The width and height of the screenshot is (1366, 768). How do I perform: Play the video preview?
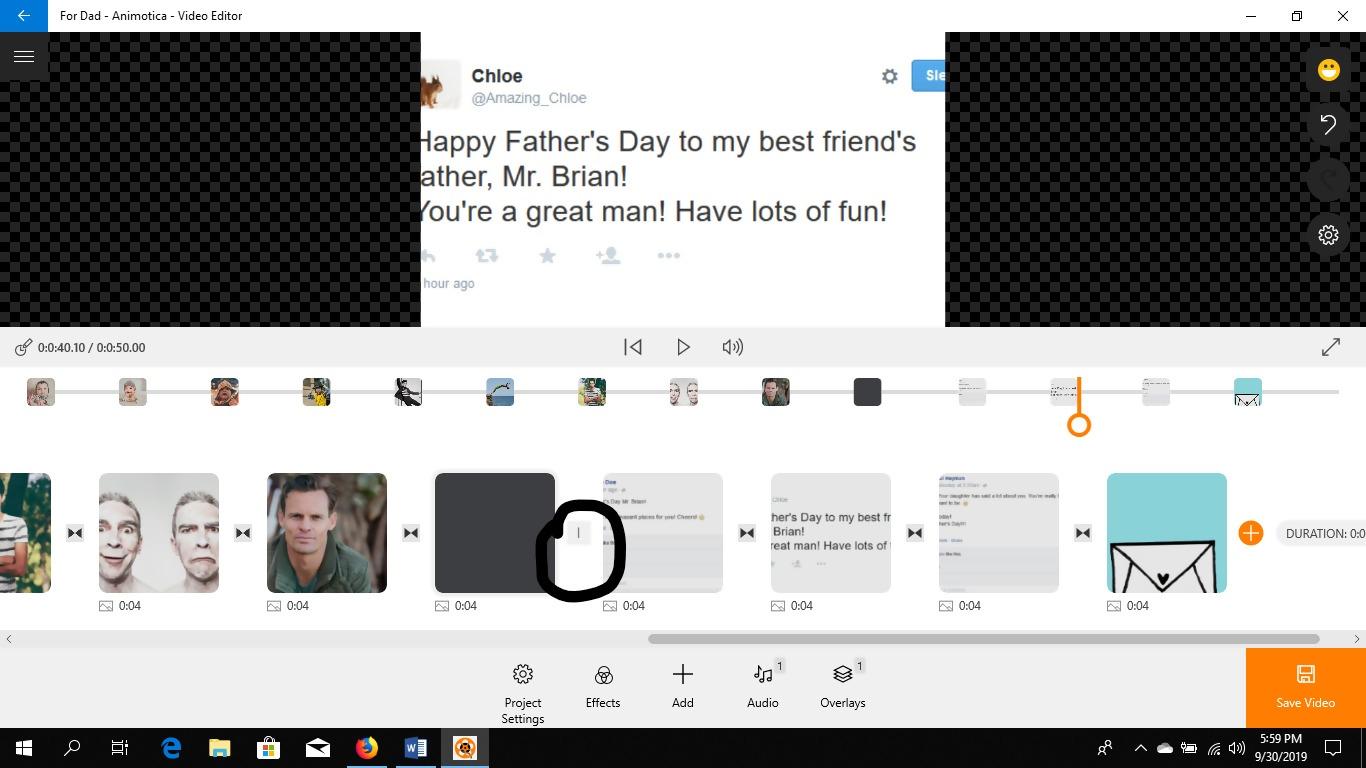683,347
